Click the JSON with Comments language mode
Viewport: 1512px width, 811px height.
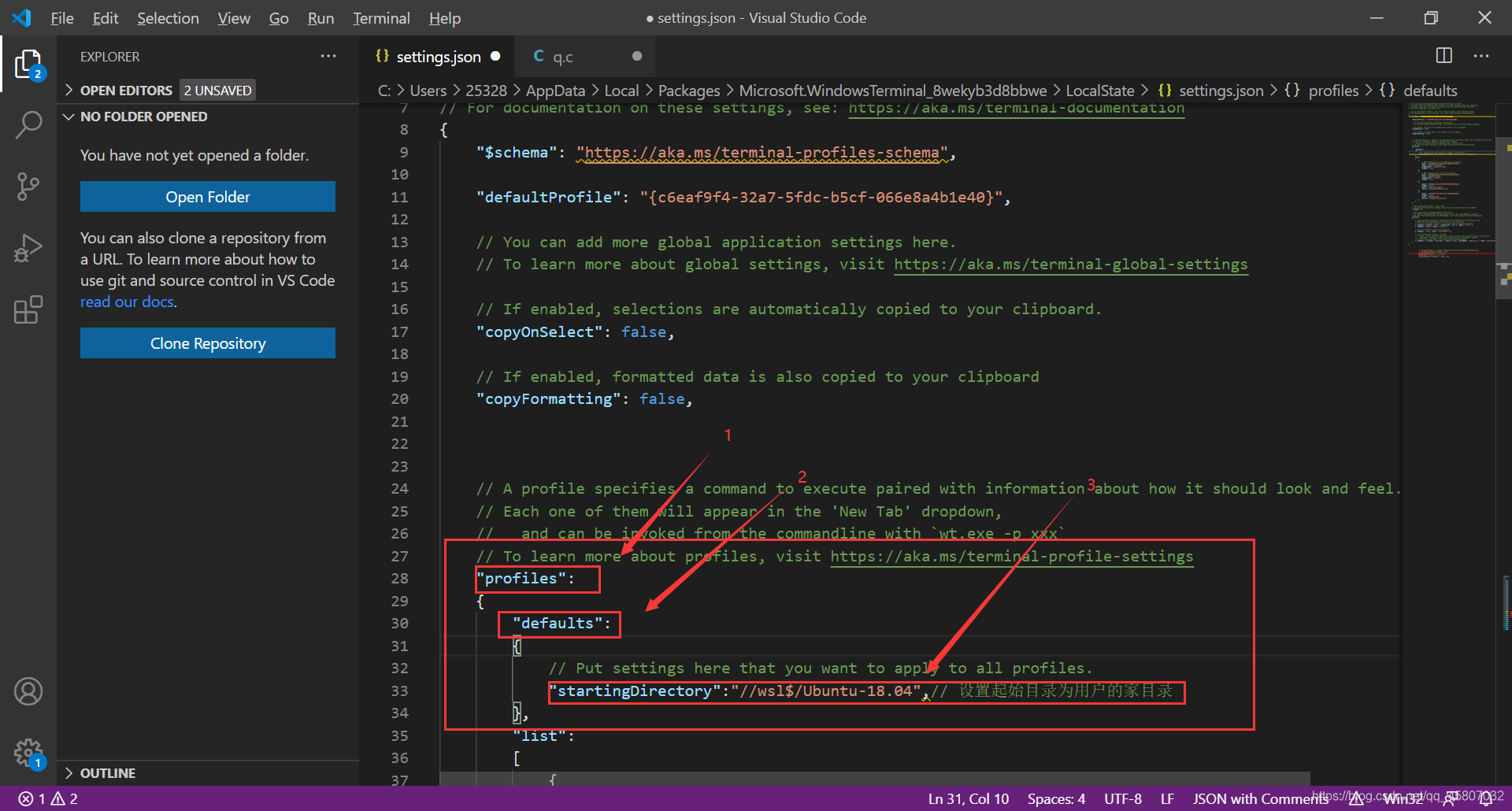pos(1261,798)
